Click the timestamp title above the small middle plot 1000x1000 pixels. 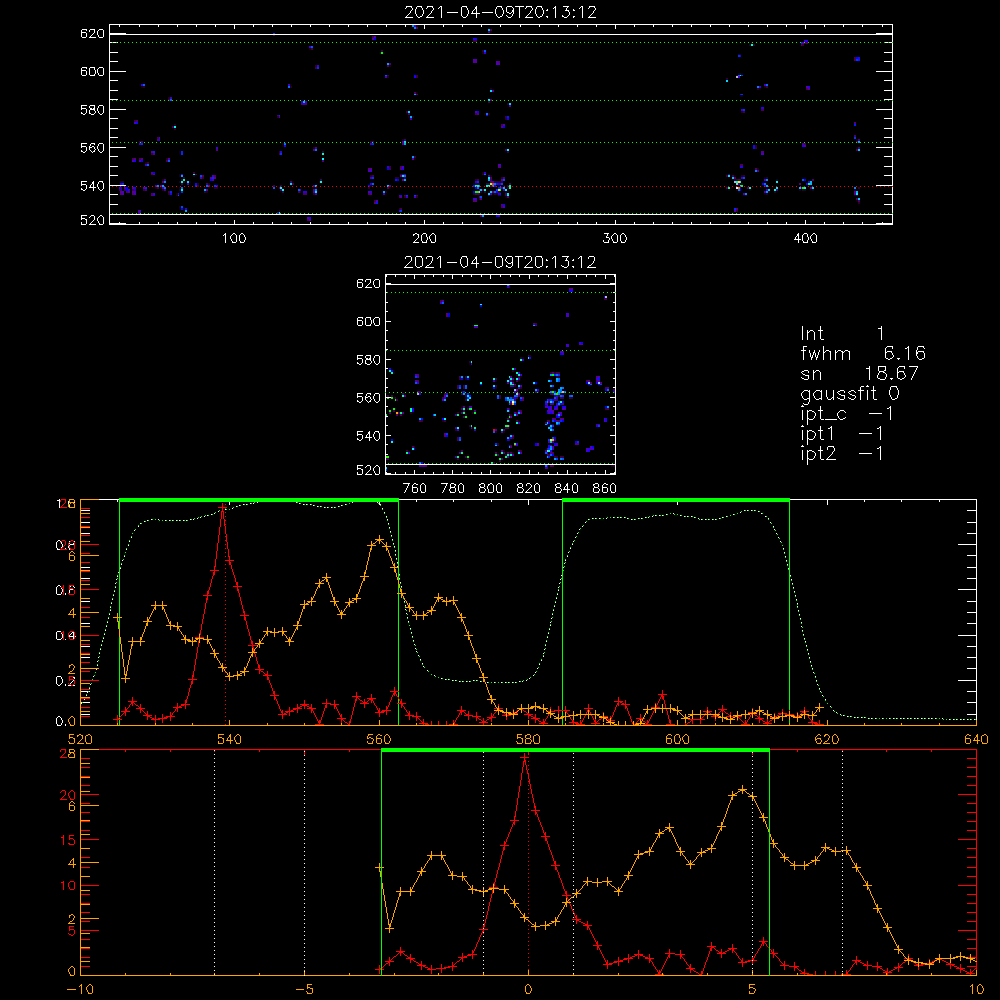500,262
